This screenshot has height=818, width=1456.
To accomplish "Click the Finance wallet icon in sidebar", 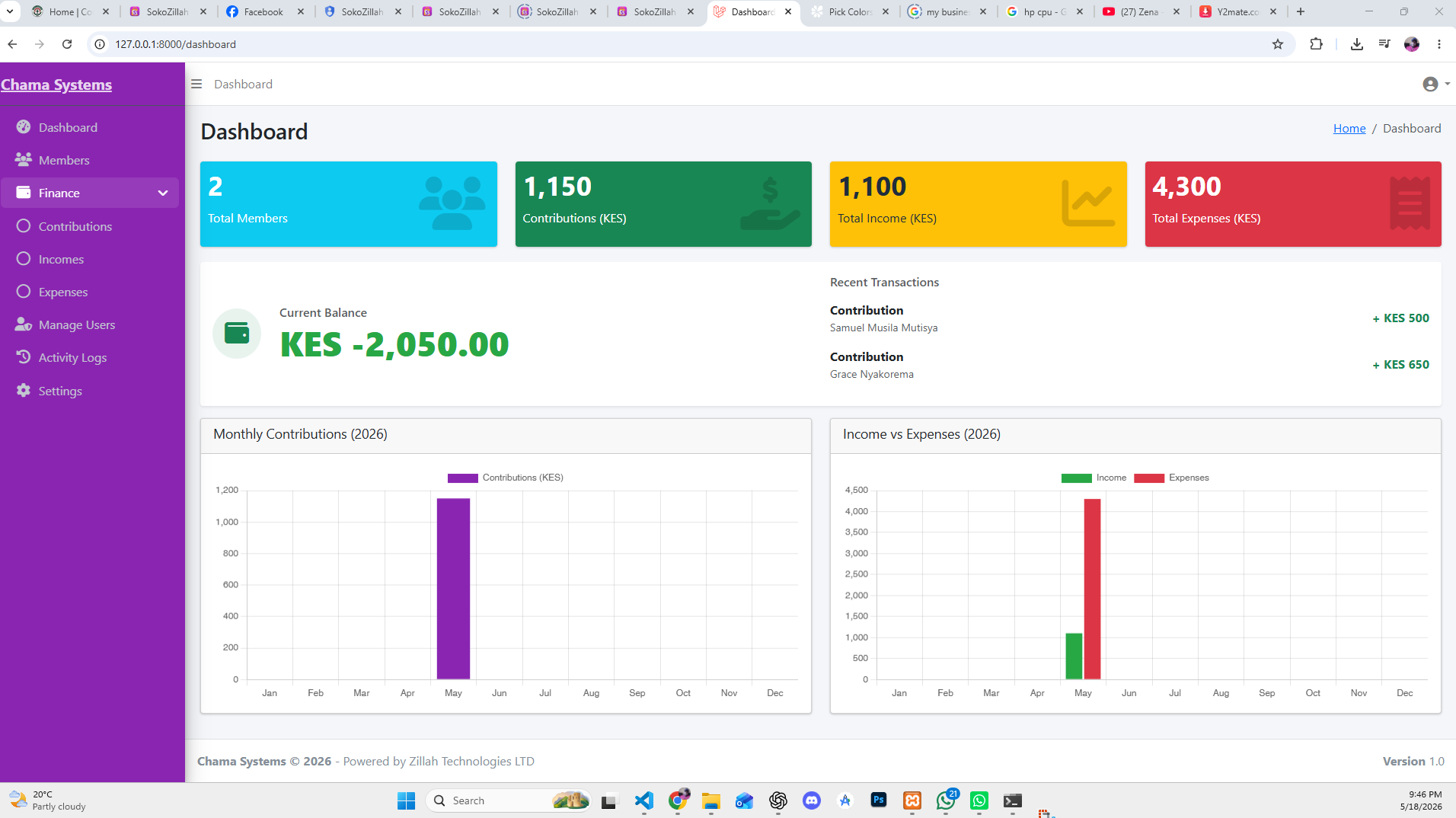I will click(x=24, y=193).
